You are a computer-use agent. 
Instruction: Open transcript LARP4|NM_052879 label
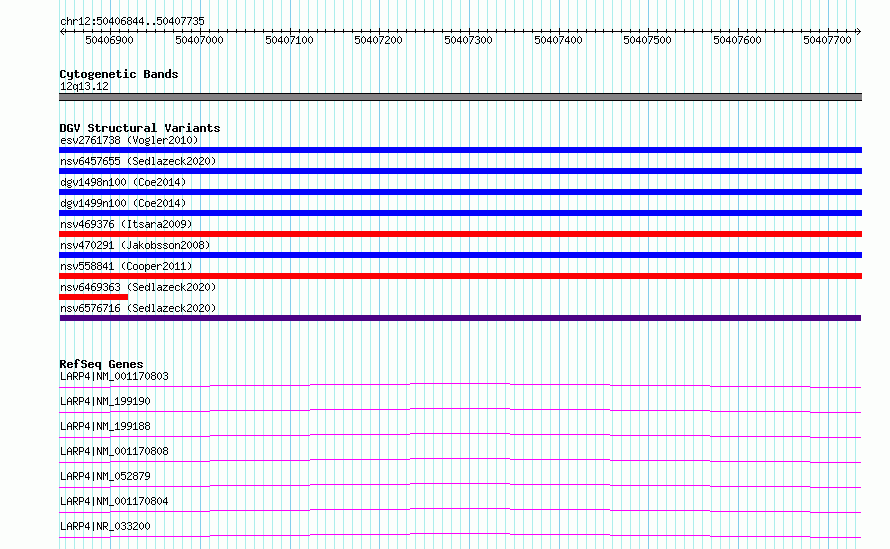coord(106,476)
